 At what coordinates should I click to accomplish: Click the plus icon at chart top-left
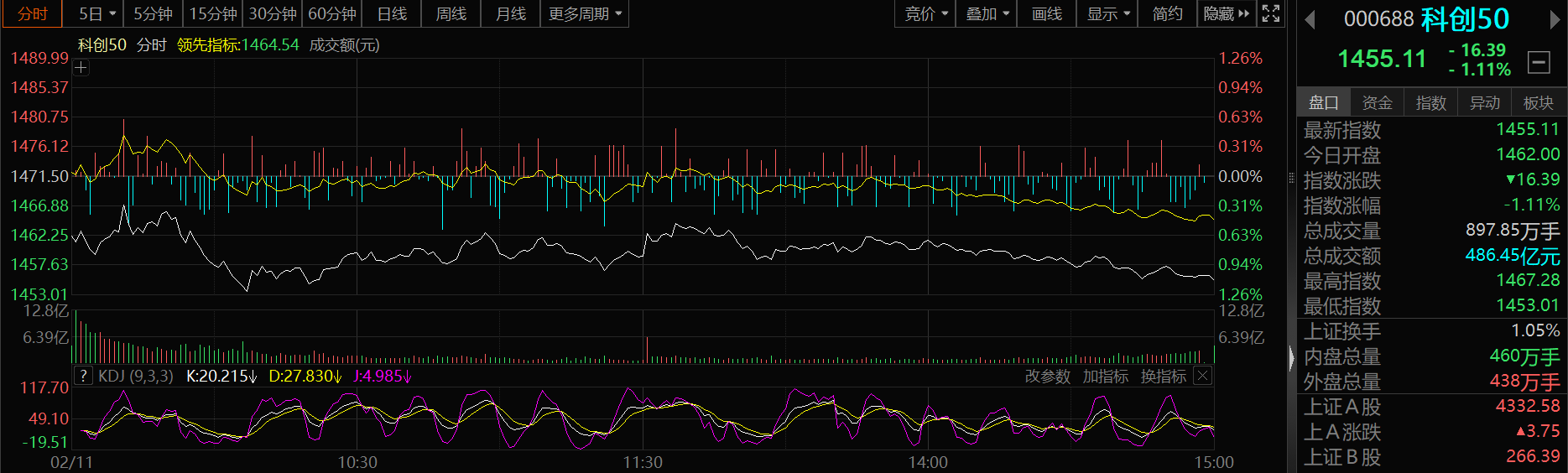81,68
